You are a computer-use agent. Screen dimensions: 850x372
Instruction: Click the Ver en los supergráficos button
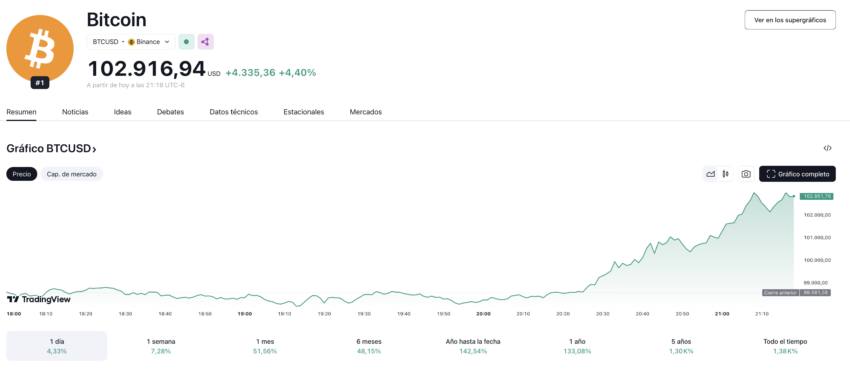[x=790, y=20]
